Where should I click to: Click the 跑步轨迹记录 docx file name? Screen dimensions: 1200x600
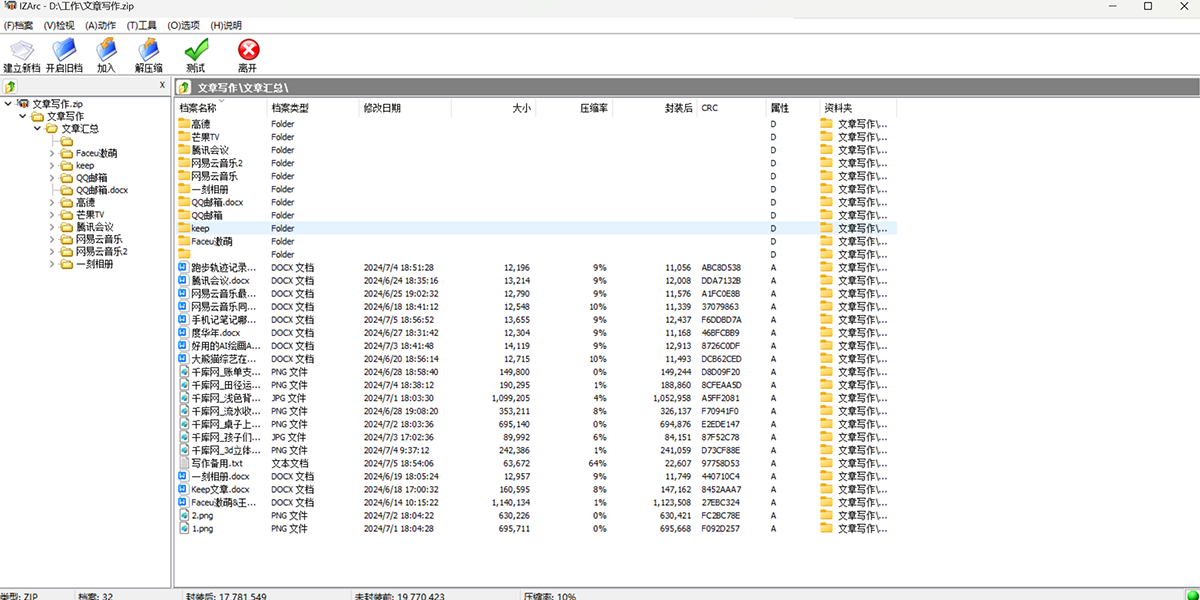(x=225, y=267)
